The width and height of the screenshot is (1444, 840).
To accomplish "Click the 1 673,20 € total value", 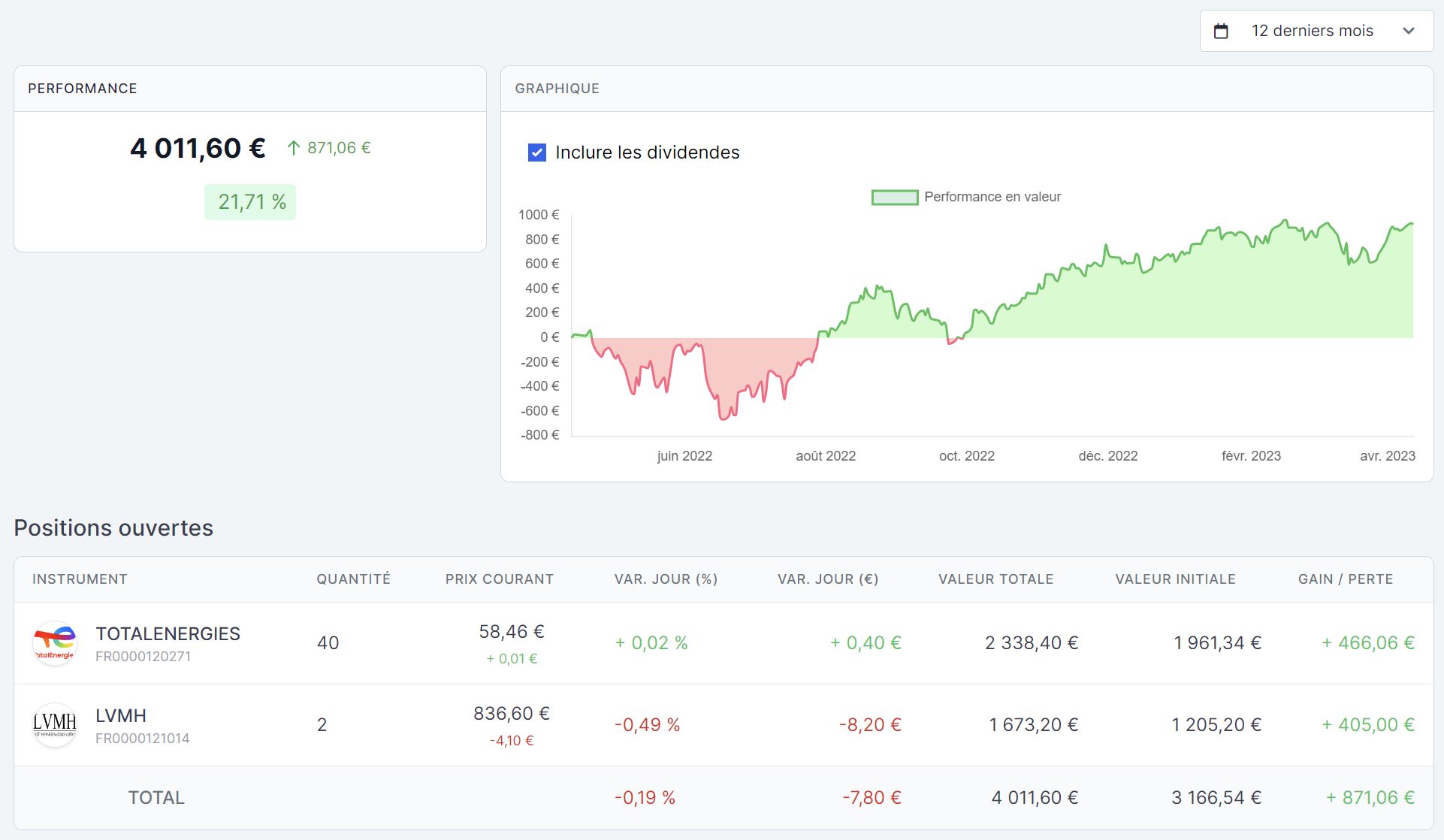I will [1034, 725].
